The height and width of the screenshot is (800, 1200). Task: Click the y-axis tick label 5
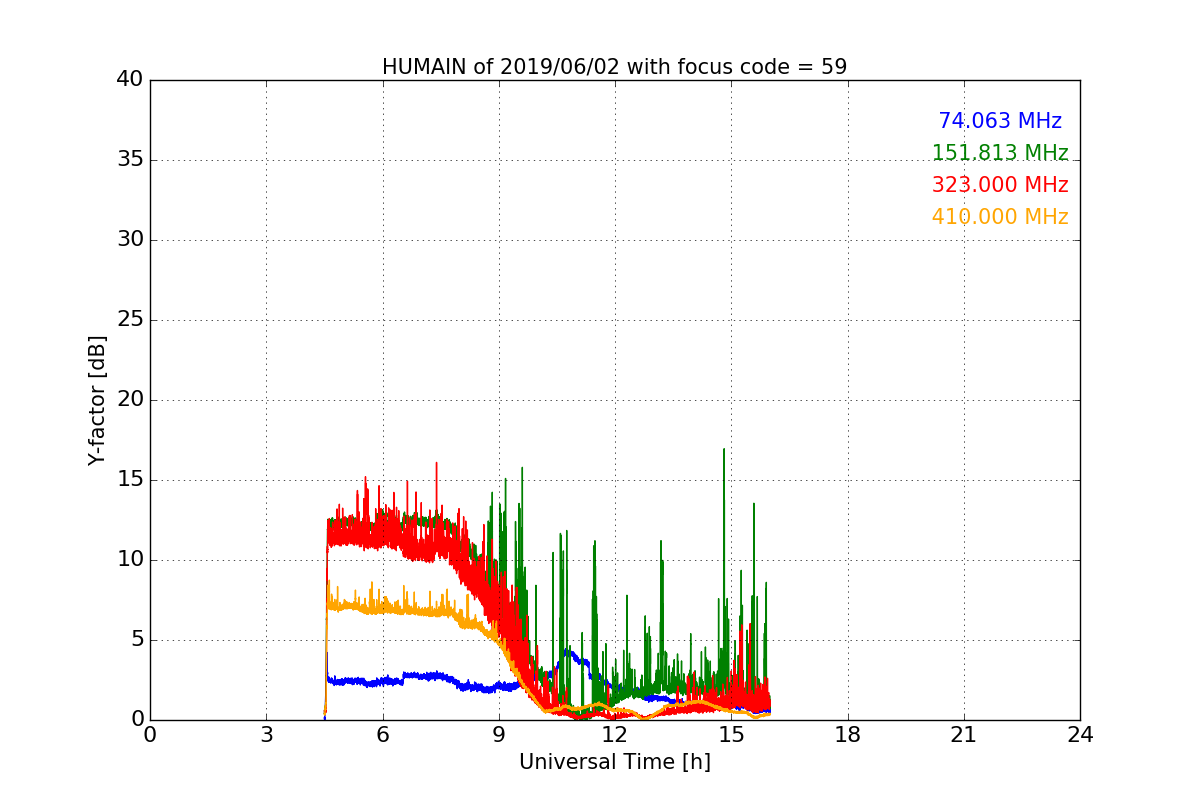pyautogui.click(x=136, y=640)
